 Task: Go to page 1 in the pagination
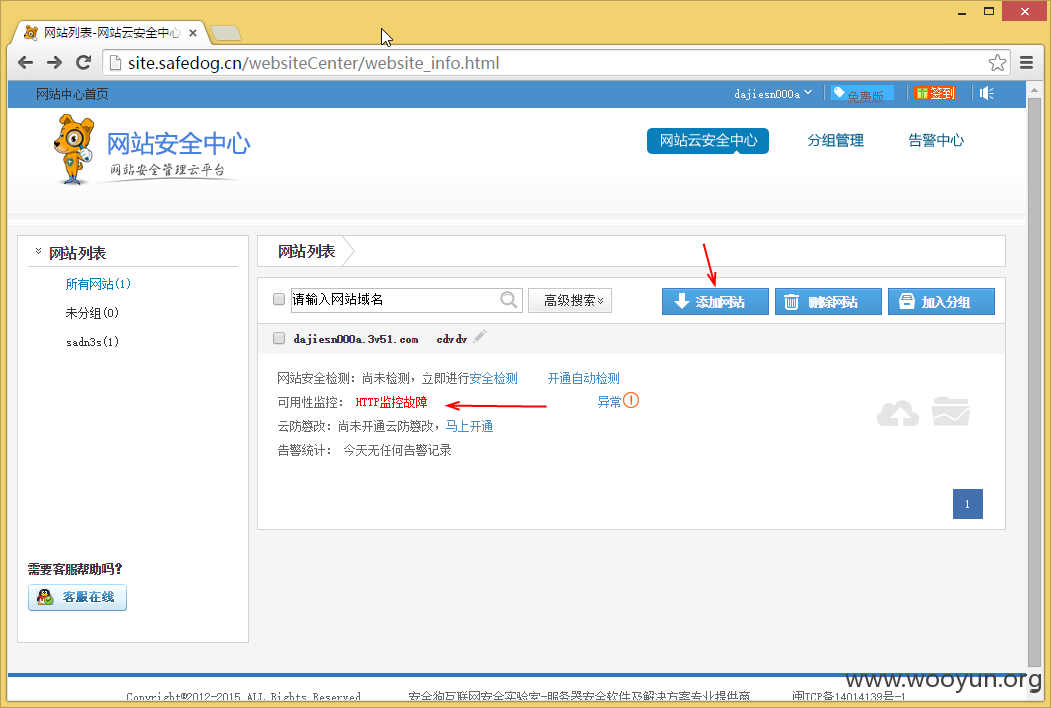(x=968, y=504)
